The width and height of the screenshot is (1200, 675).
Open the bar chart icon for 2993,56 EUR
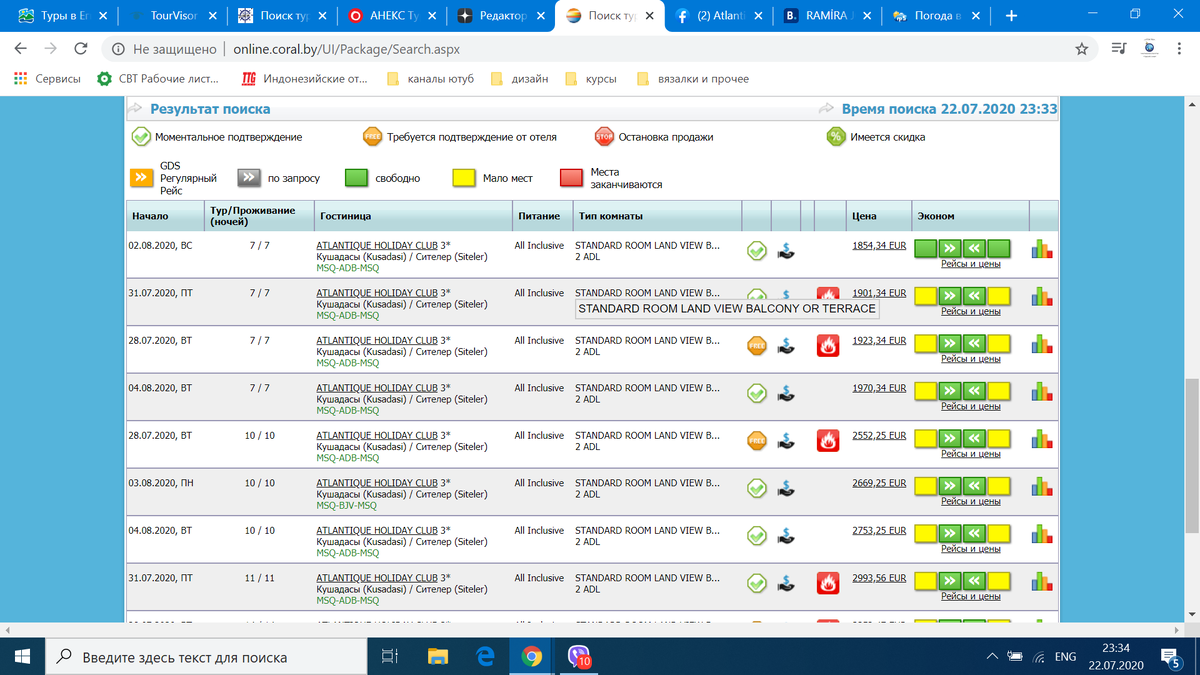pyautogui.click(x=1043, y=582)
